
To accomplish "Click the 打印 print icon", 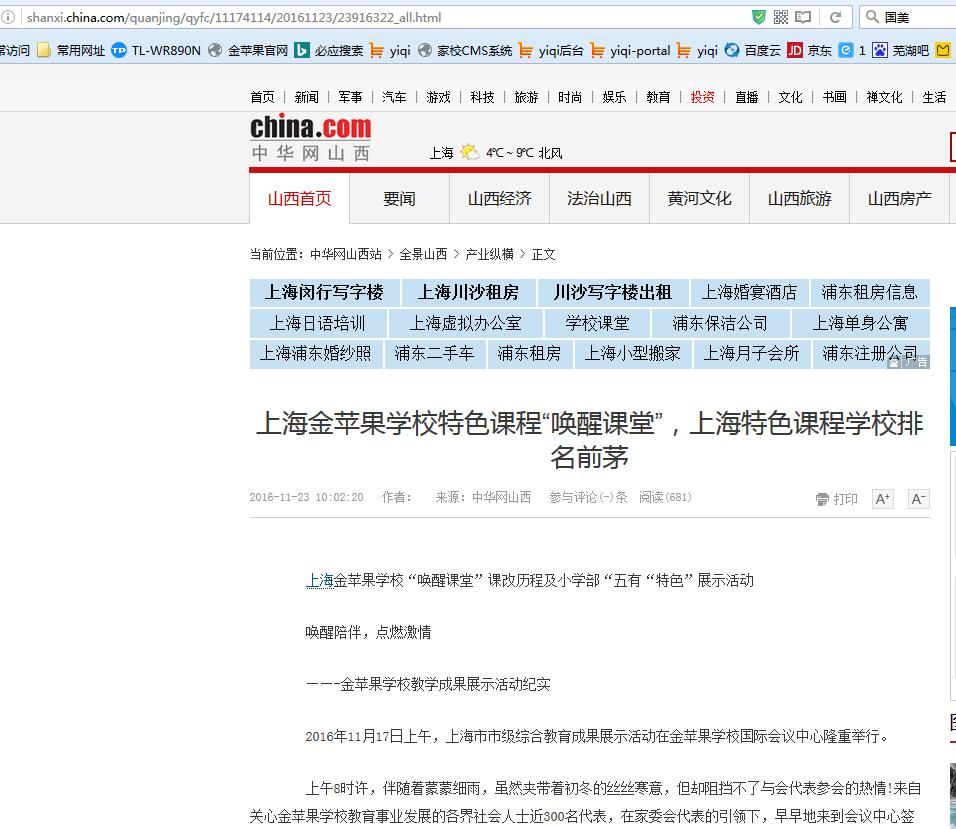I will click(836, 499).
